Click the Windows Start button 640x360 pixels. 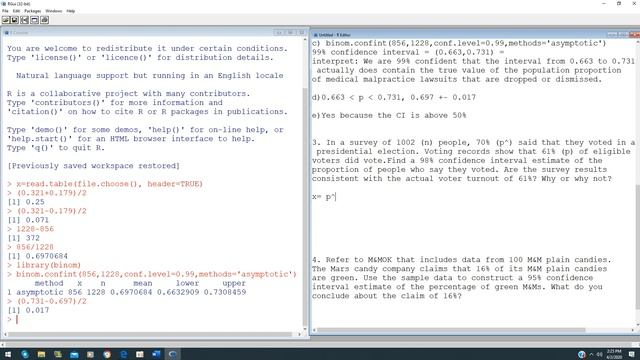[x=8, y=354]
